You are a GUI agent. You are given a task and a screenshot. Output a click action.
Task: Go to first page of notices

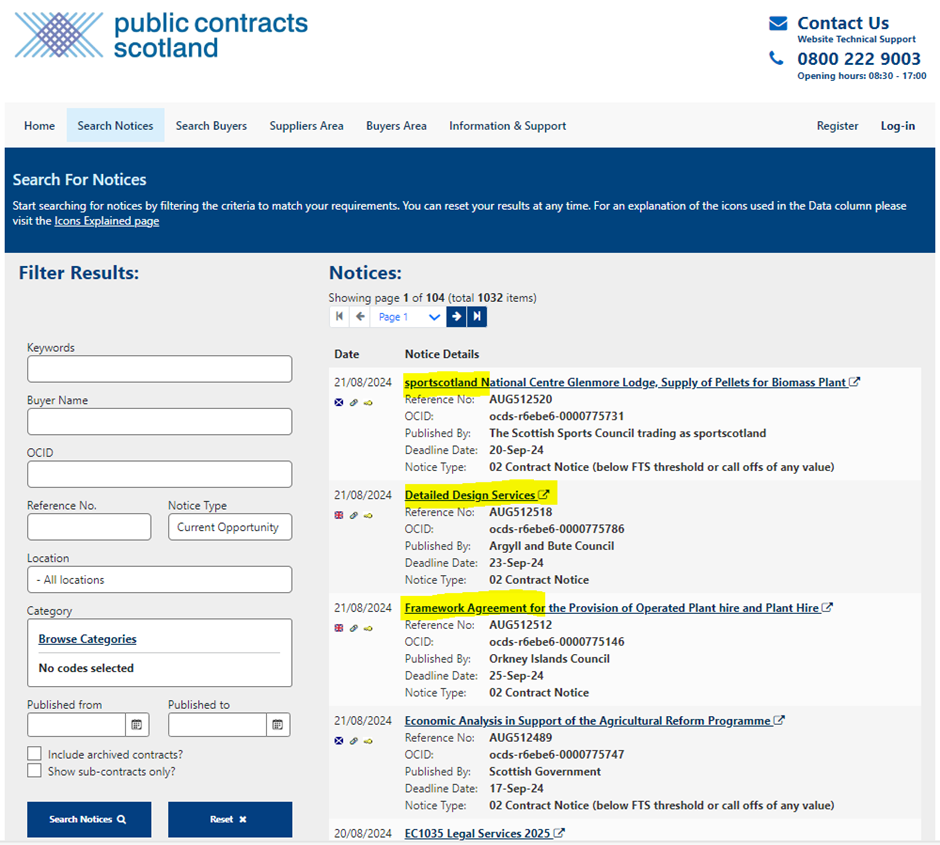tap(339, 316)
